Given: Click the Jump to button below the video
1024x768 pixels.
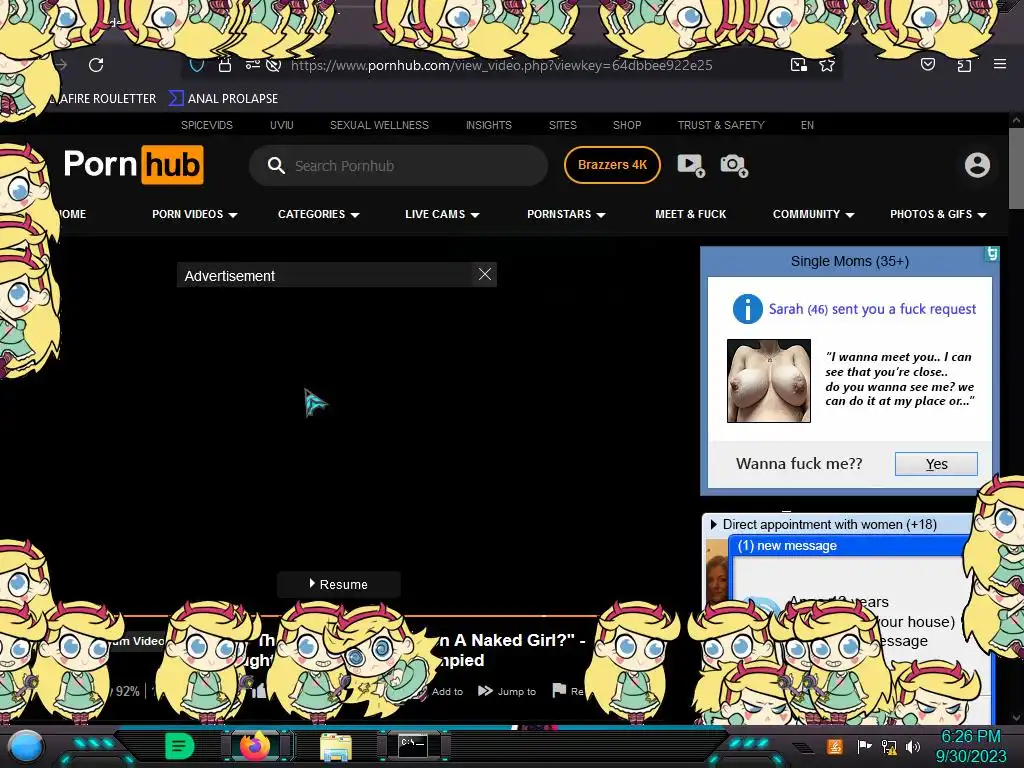Looking at the screenshot, I should click(507, 691).
